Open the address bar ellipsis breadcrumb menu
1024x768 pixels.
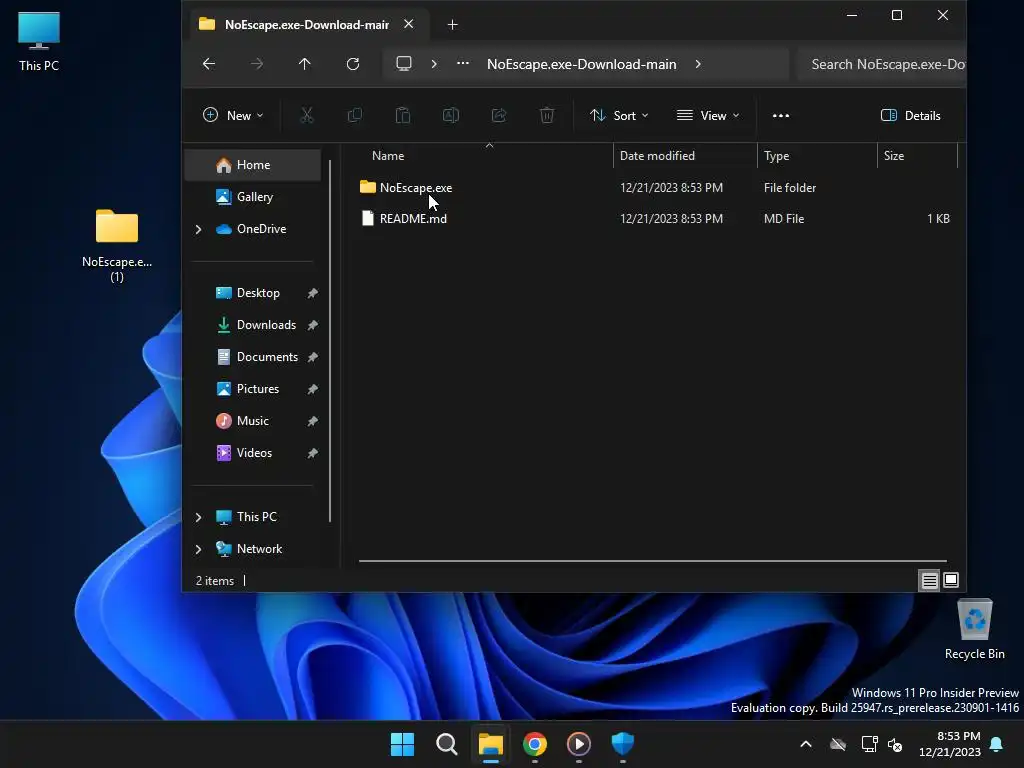click(x=462, y=64)
